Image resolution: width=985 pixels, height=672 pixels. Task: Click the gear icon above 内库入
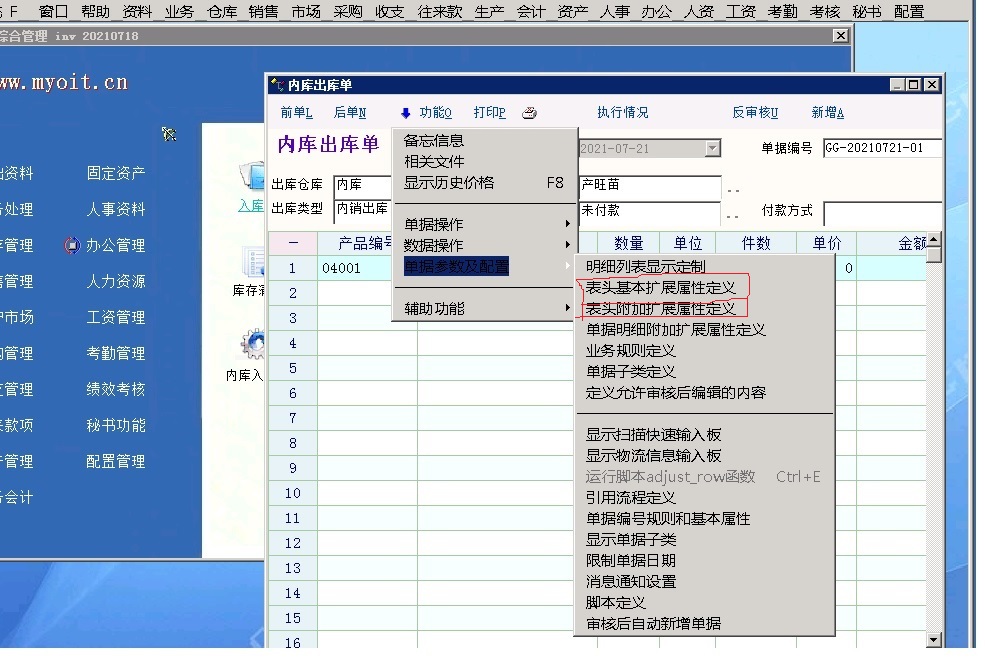(251, 346)
